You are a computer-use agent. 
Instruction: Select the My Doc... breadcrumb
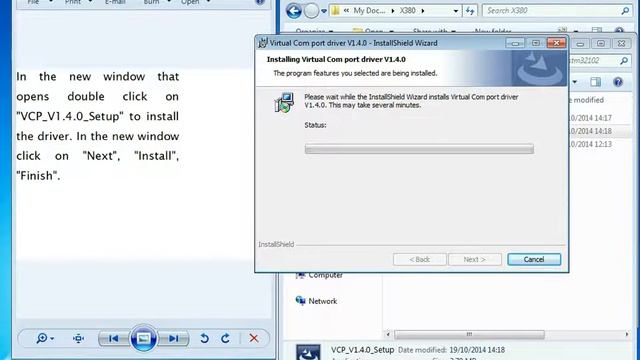369,11
